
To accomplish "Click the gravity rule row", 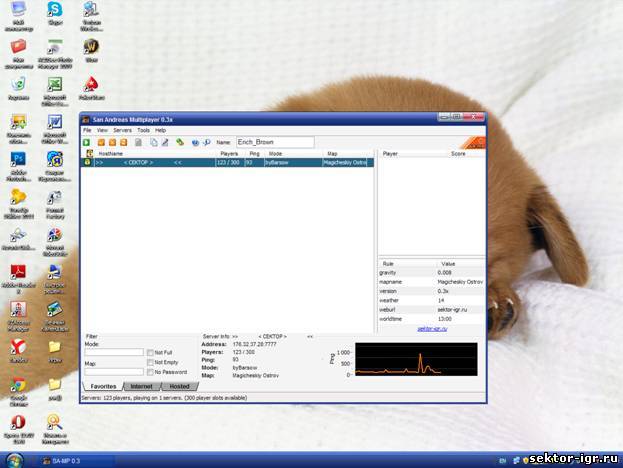I will click(431, 273).
